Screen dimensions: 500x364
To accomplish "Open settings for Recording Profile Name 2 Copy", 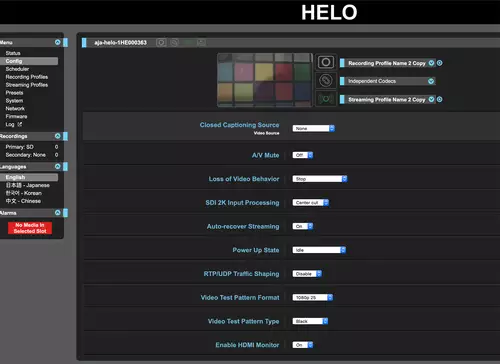I will (440, 63).
